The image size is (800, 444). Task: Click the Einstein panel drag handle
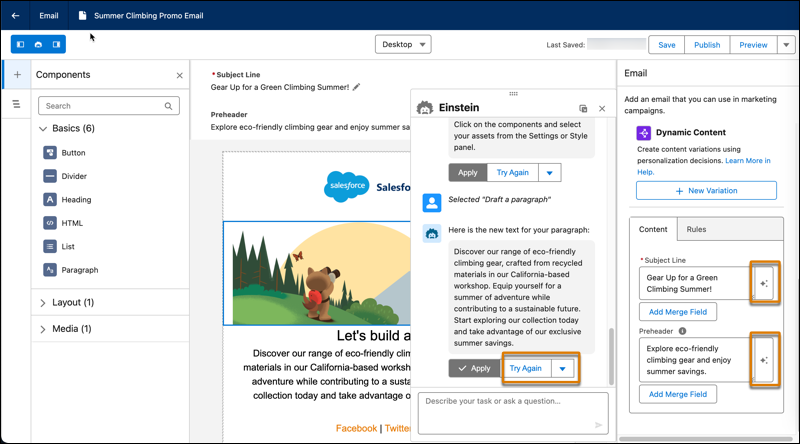[513, 94]
